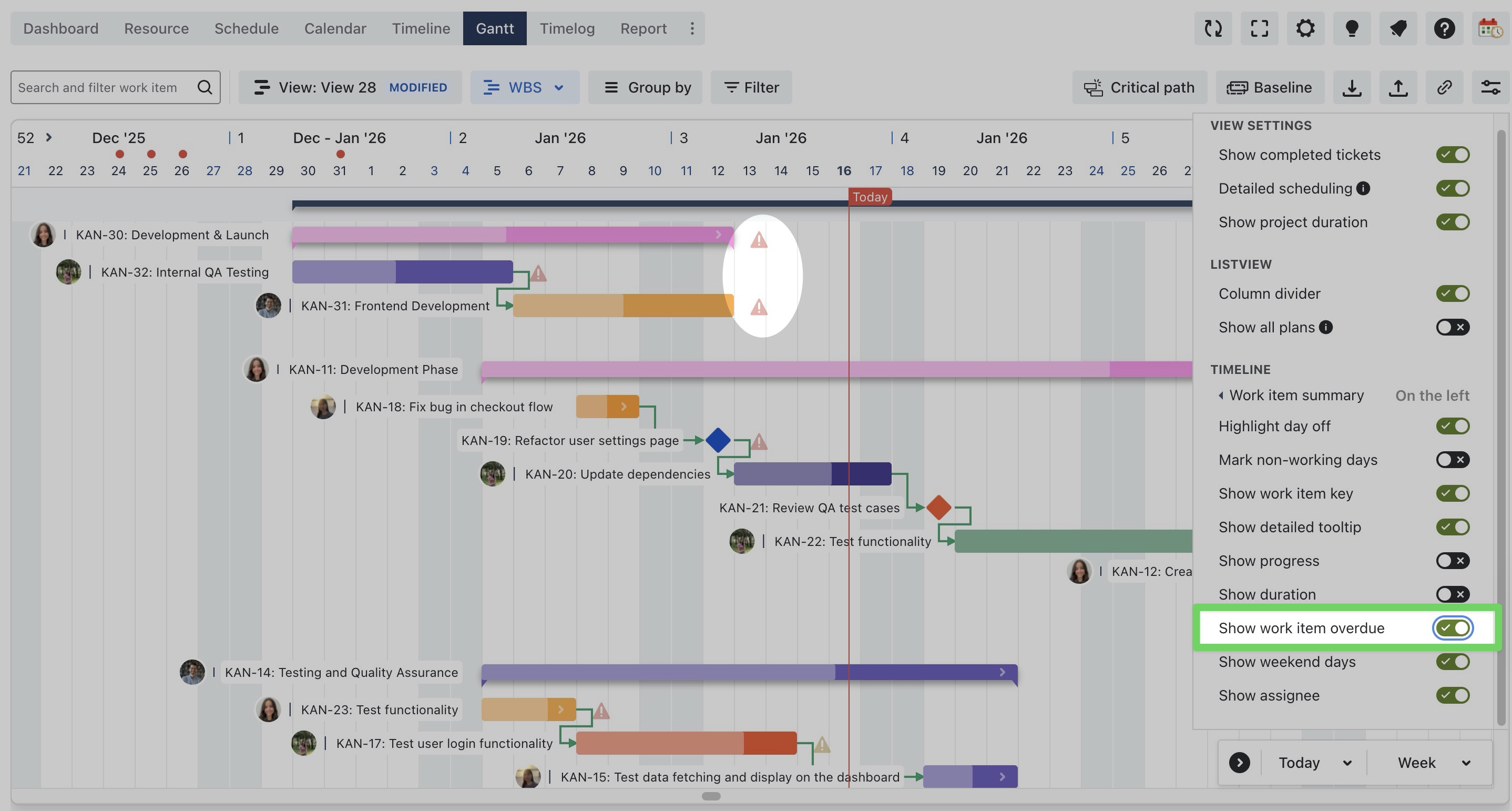Switch to the Timelog tab
The width and height of the screenshot is (1512, 811).
566,28
